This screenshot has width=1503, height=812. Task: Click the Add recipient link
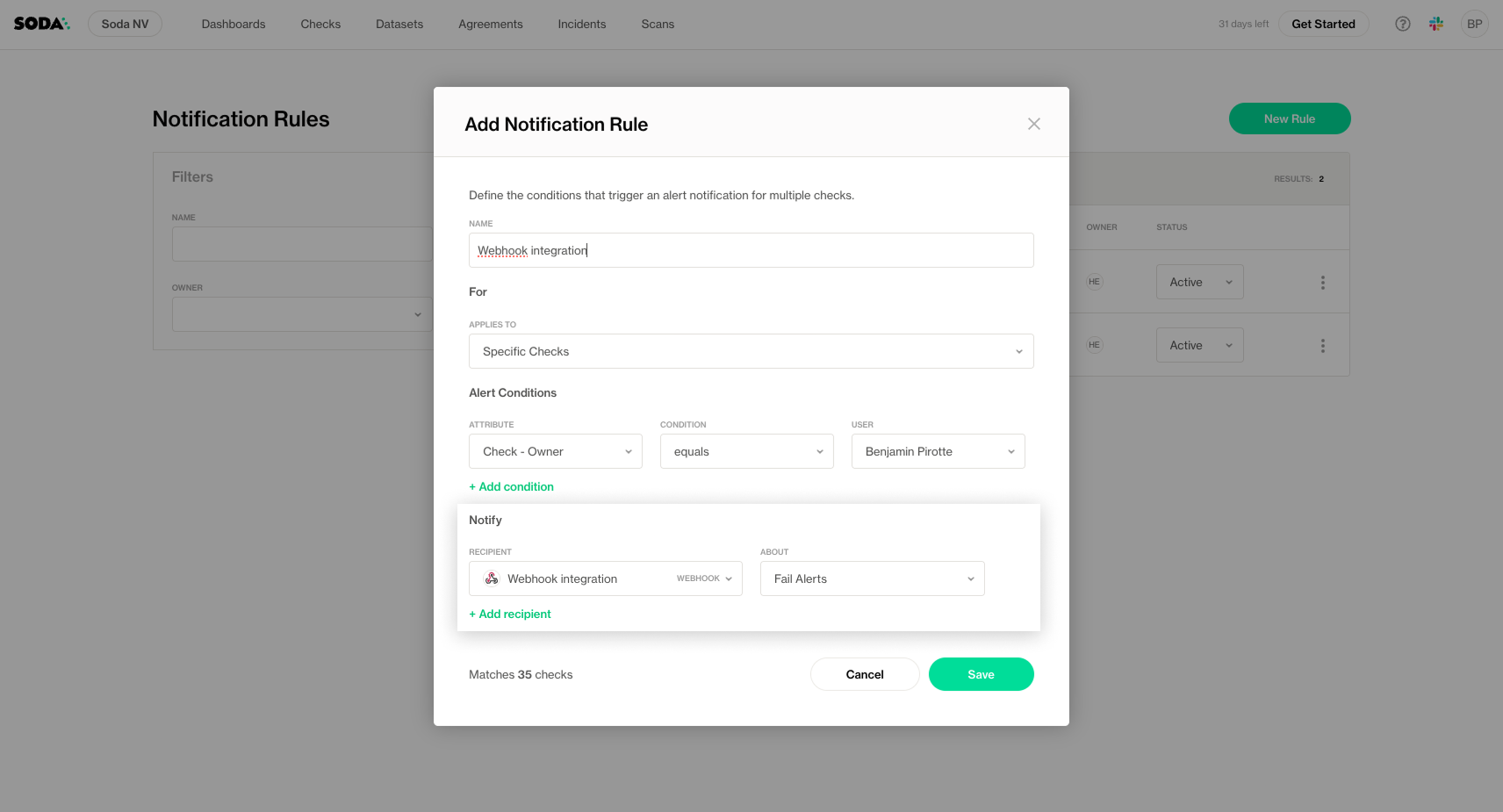[510, 614]
